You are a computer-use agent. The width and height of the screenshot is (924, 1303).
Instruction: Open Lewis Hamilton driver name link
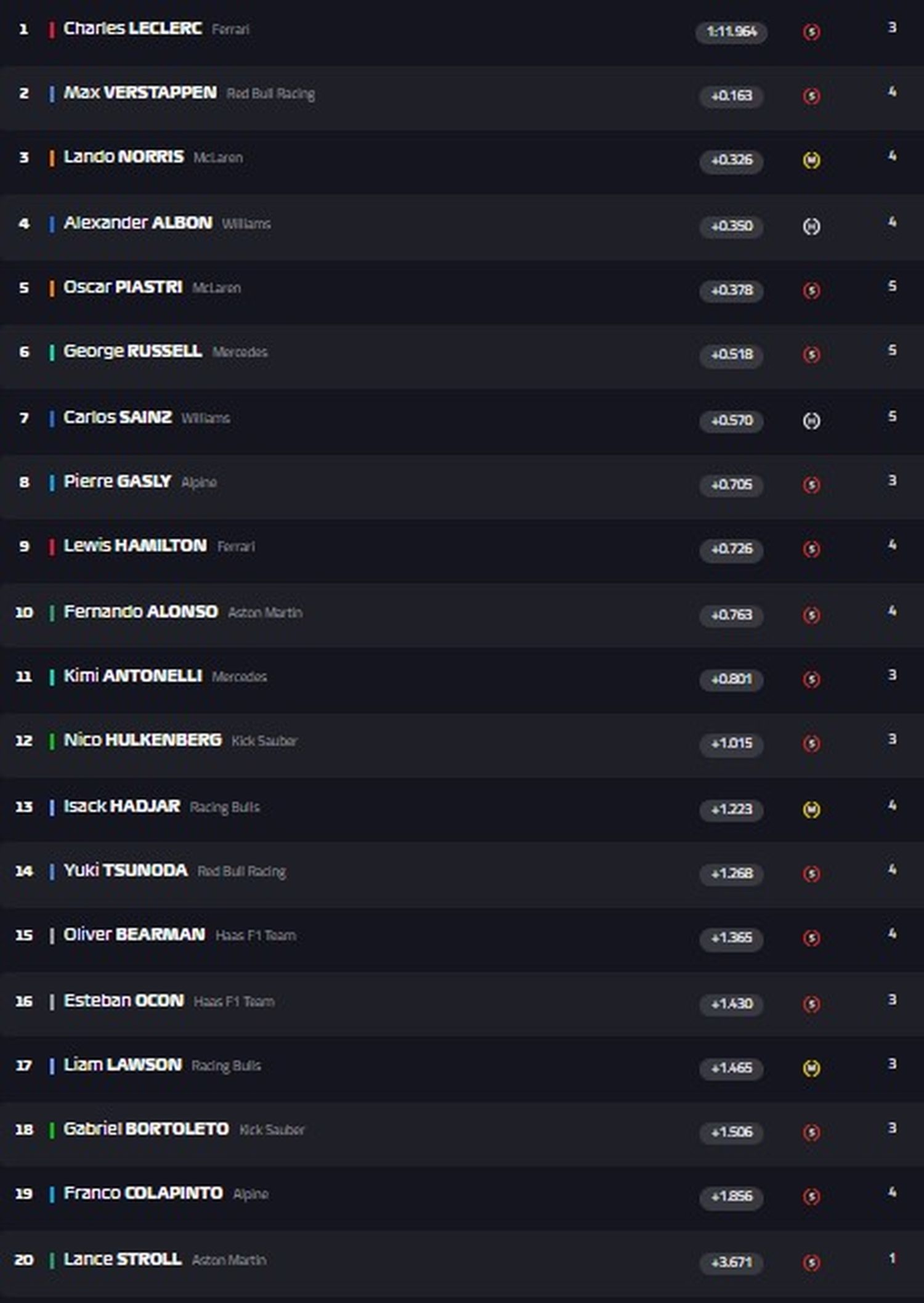pyautogui.click(x=135, y=546)
